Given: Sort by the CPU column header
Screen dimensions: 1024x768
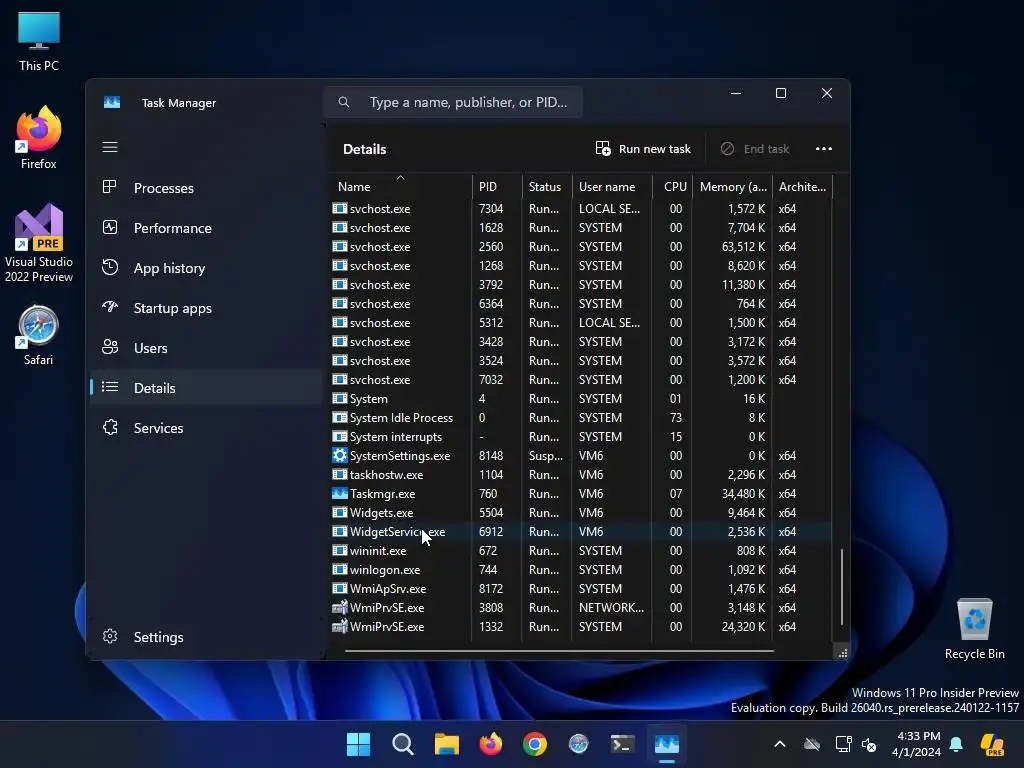Looking at the screenshot, I should [673, 186].
